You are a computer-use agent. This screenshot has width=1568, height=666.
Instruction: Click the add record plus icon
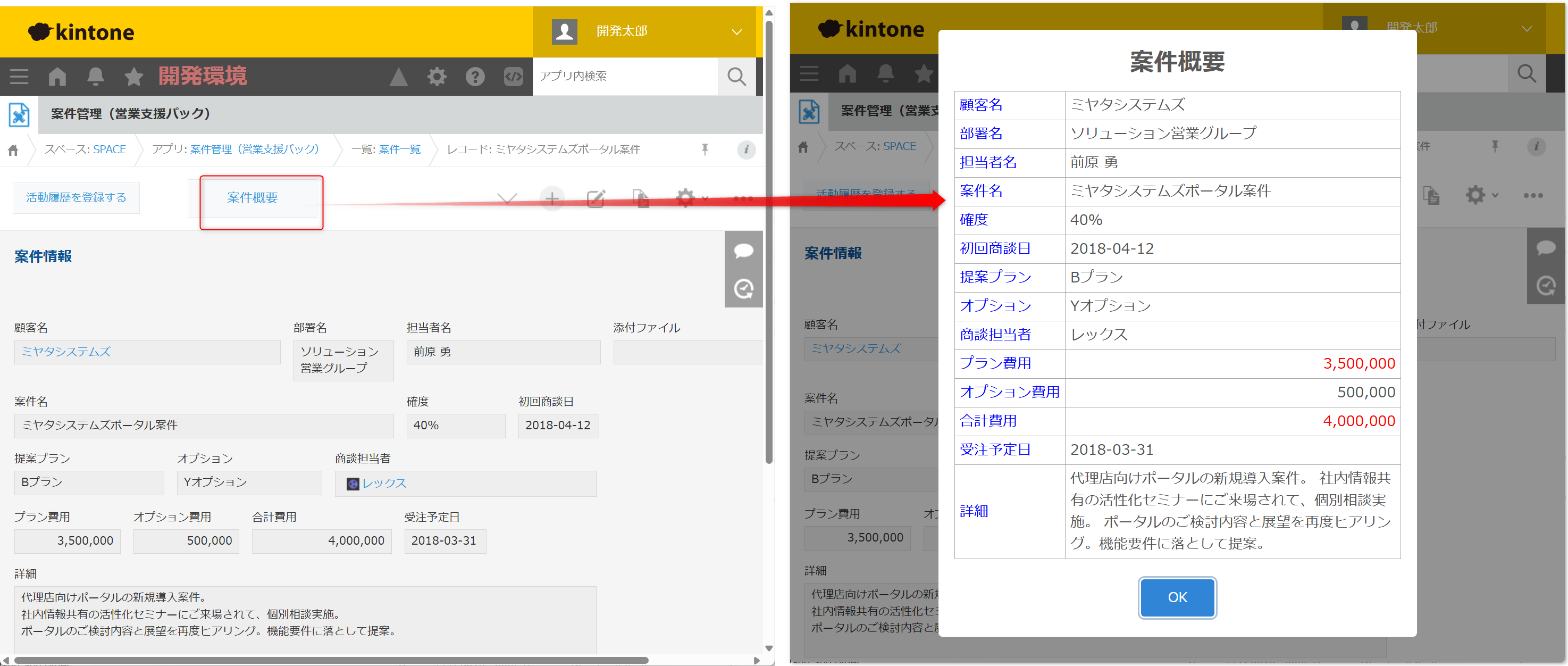pyautogui.click(x=551, y=198)
